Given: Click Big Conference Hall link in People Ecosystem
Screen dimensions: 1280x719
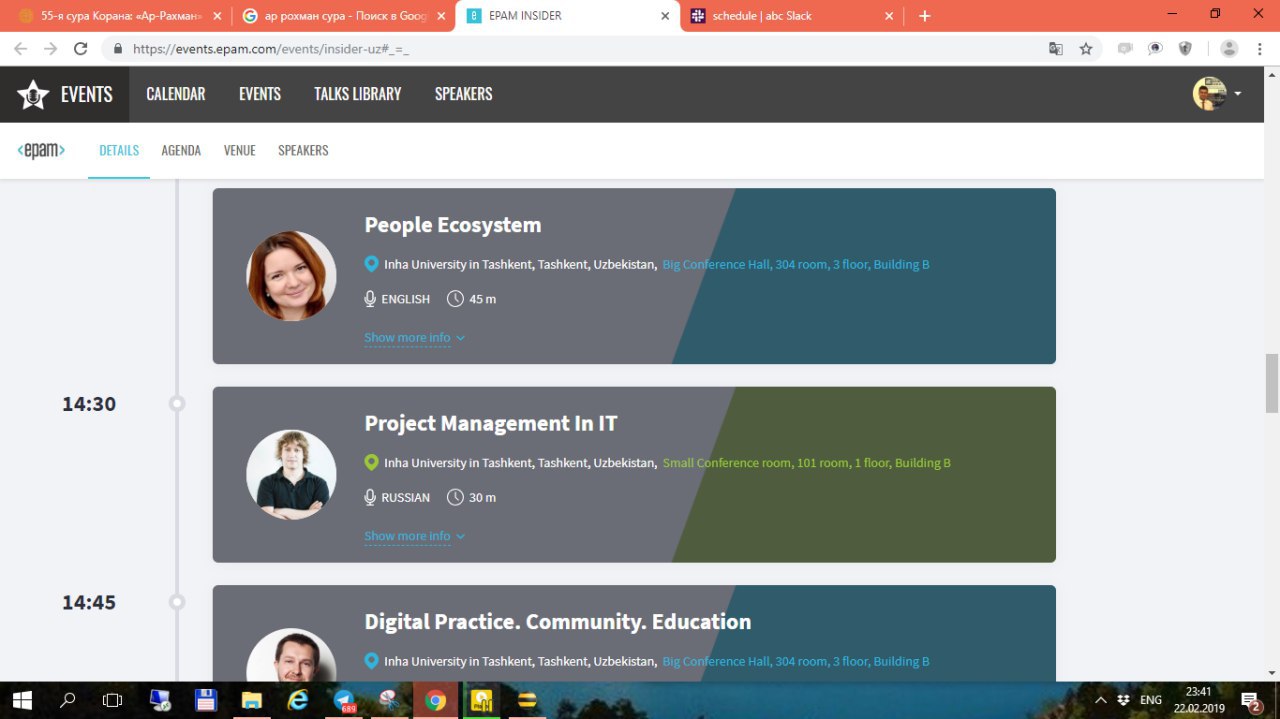Looking at the screenshot, I should pyautogui.click(x=796, y=265).
